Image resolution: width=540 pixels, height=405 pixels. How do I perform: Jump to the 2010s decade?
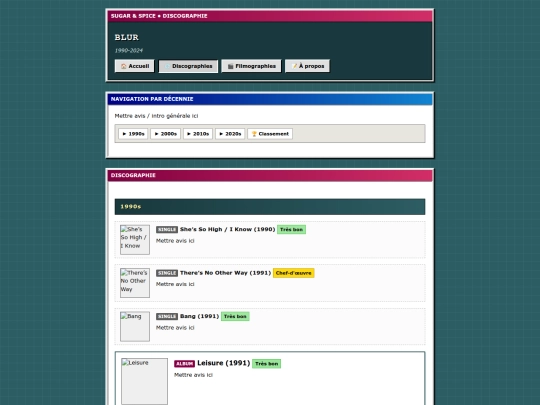pyautogui.click(x=198, y=134)
